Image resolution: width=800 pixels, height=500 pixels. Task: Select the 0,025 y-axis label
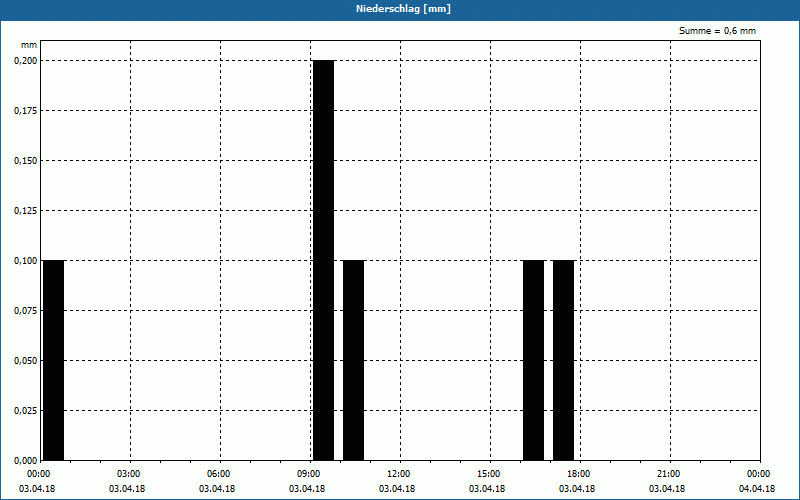[26, 410]
